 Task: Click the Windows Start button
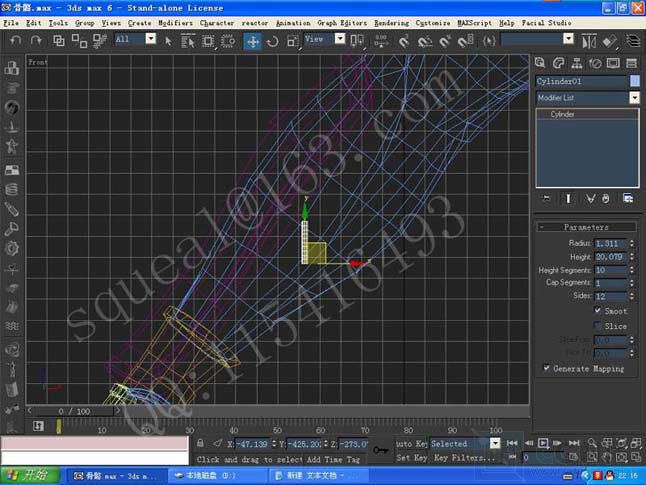point(30,476)
